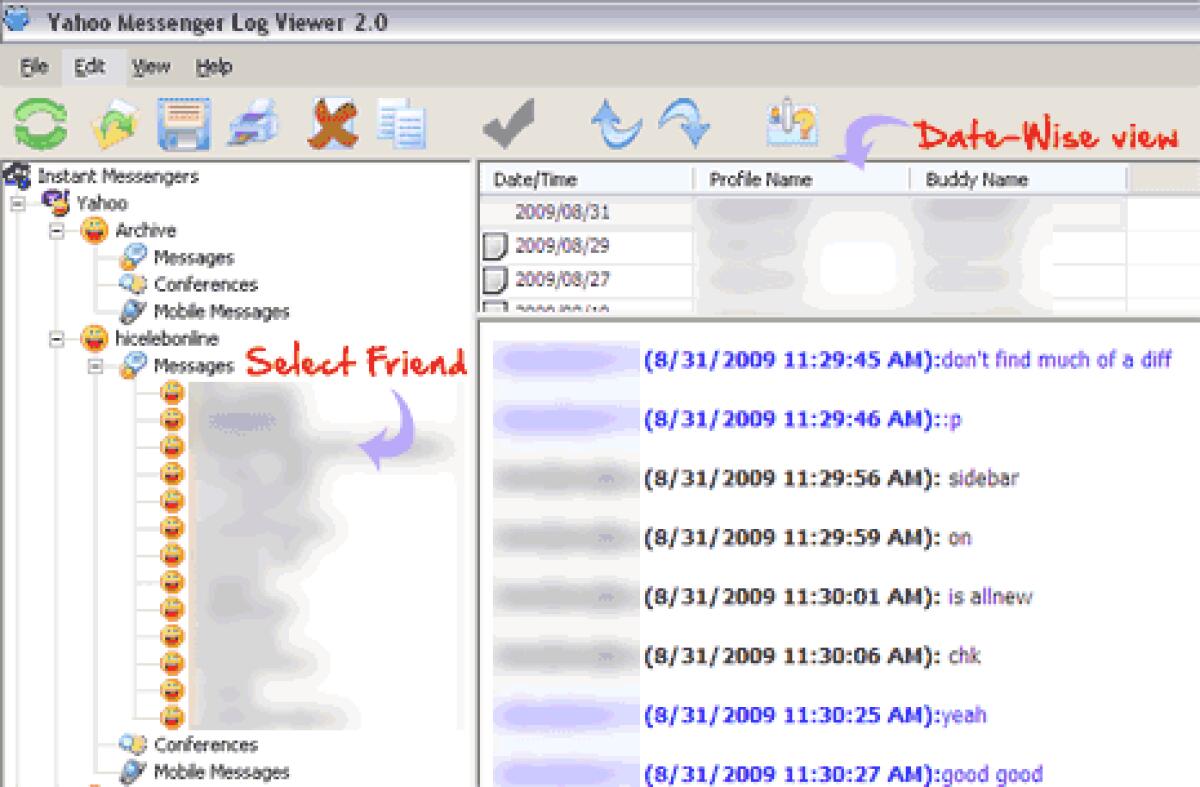Click the green Refresh toolbar icon
This screenshot has height=787, width=1200.
click(41, 124)
